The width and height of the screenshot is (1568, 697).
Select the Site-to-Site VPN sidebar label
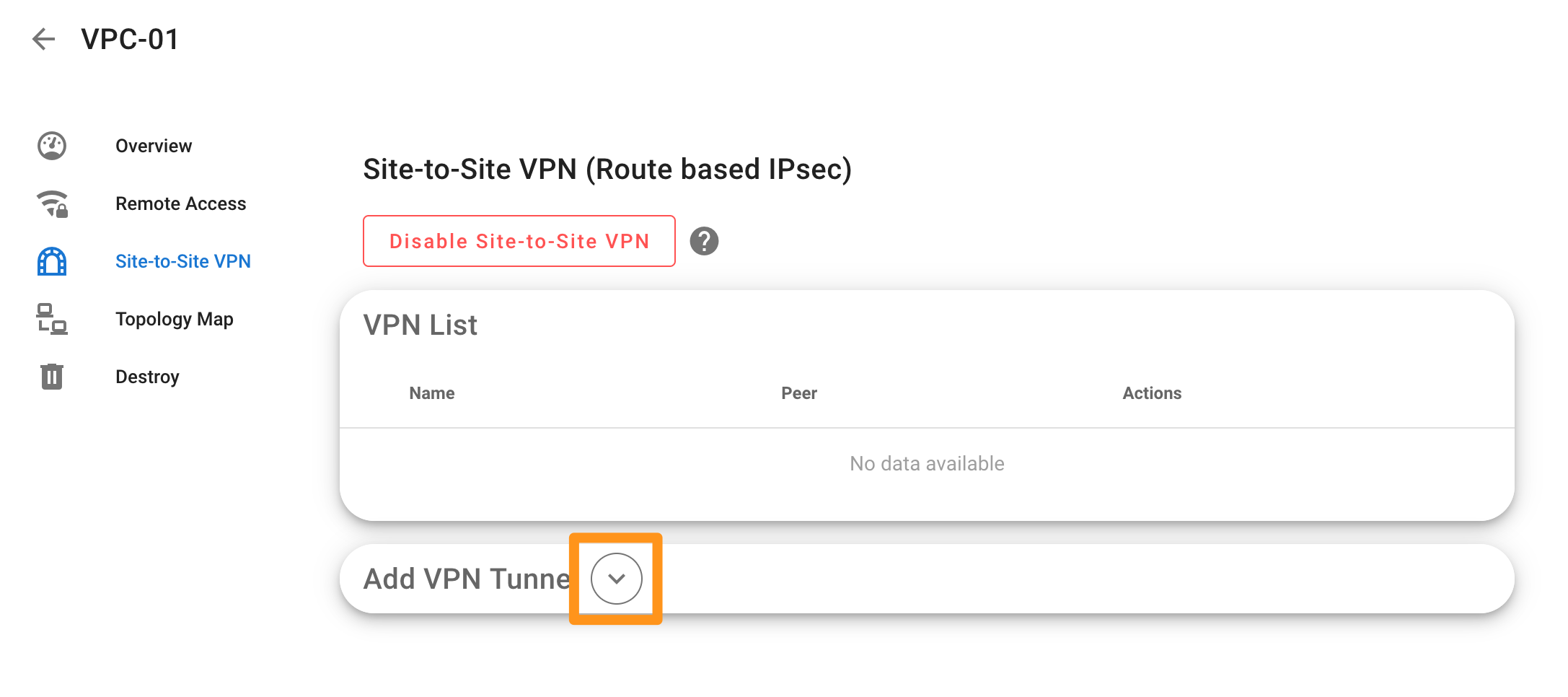pos(183,261)
